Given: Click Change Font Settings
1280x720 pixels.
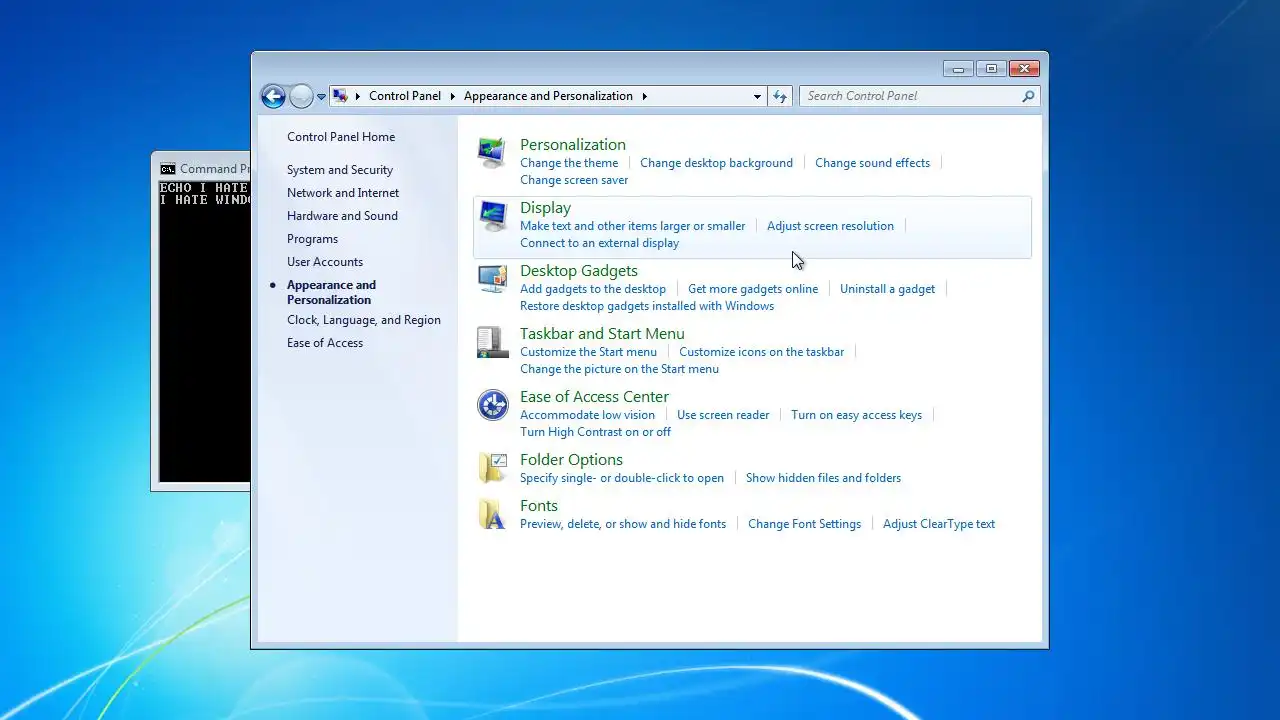Looking at the screenshot, I should (804, 524).
